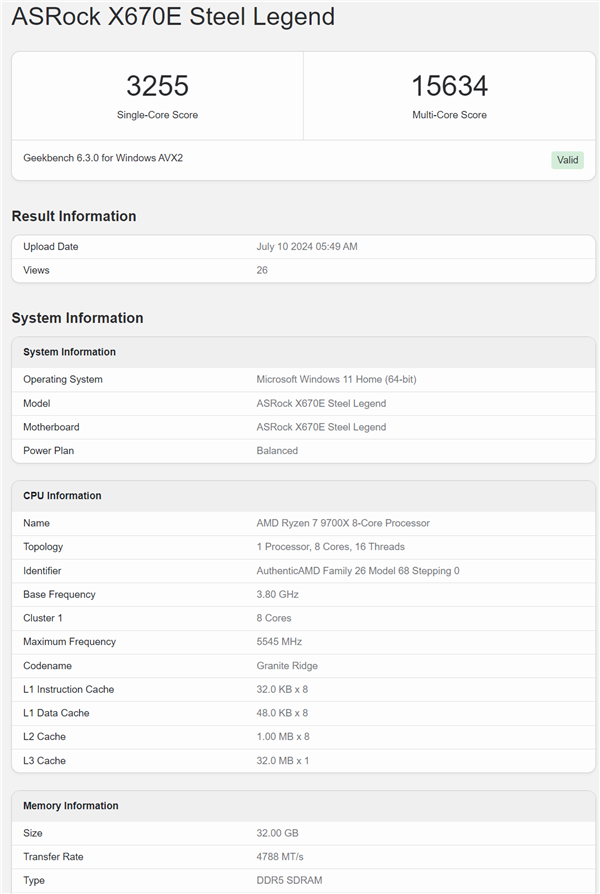Click the 5545 MHz maximum frequency value
600x894 pixels.
pyautogui.click(x=279, y=642)
